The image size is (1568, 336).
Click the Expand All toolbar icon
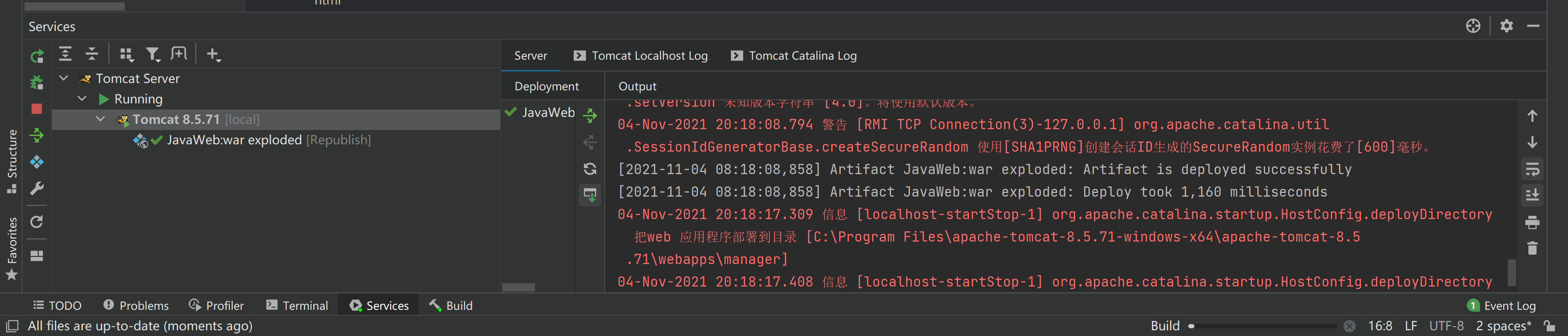click(65, 54)
